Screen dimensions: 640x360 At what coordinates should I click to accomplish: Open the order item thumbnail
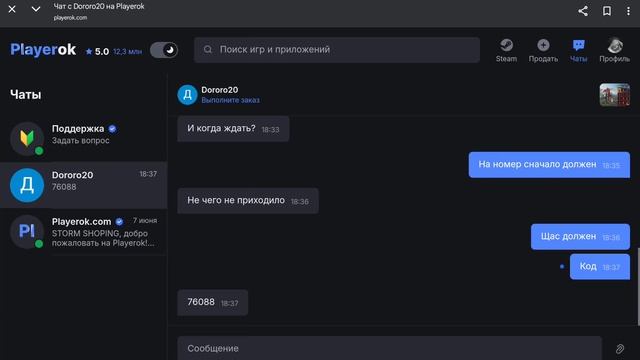(x=614, y=95)
